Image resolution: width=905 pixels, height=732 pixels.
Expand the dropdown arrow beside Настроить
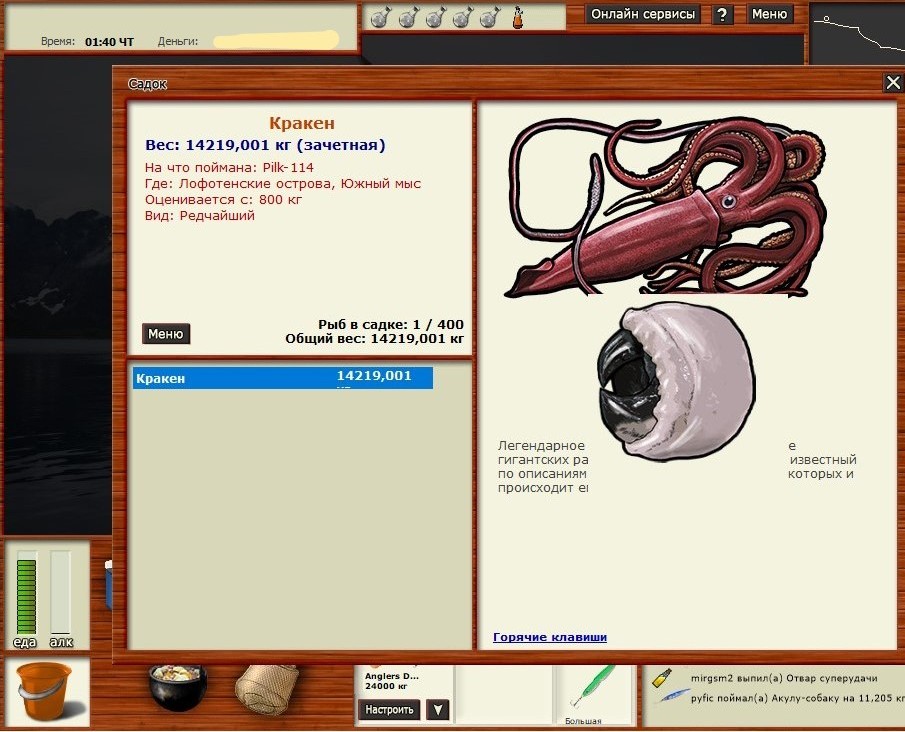[x=437, y=710]
